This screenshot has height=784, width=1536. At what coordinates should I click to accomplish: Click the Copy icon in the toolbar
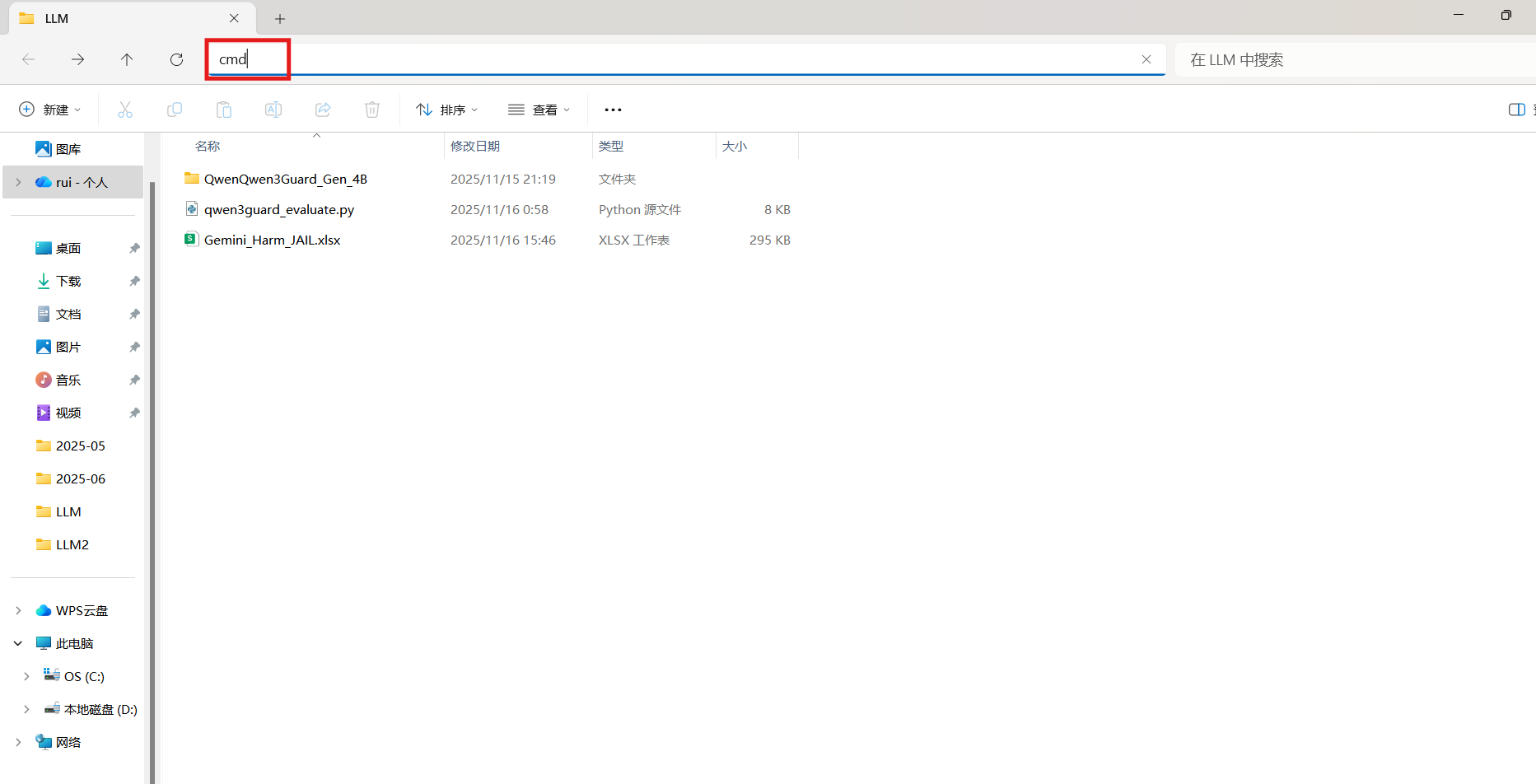click(x=174, y=109)
